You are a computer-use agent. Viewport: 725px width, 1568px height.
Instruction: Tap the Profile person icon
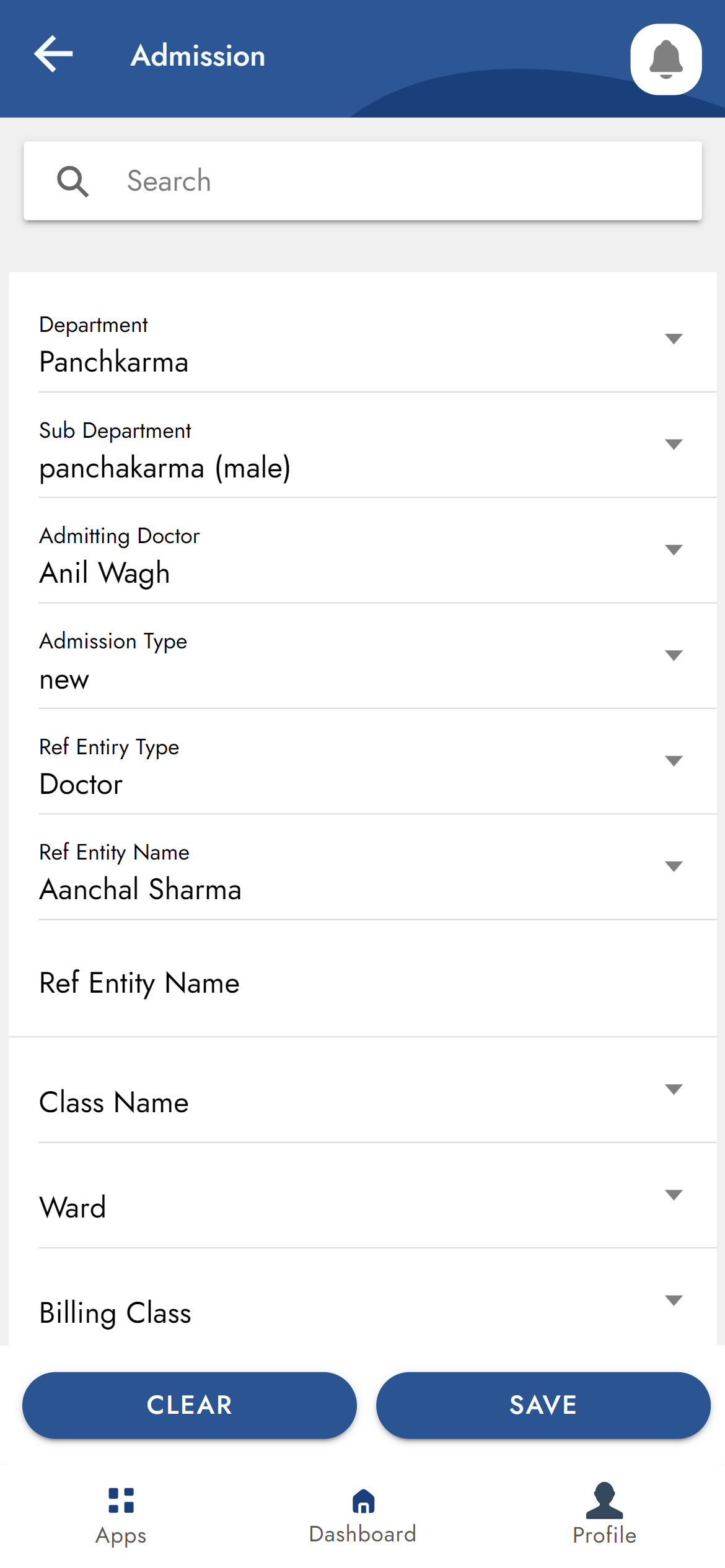604,1501
